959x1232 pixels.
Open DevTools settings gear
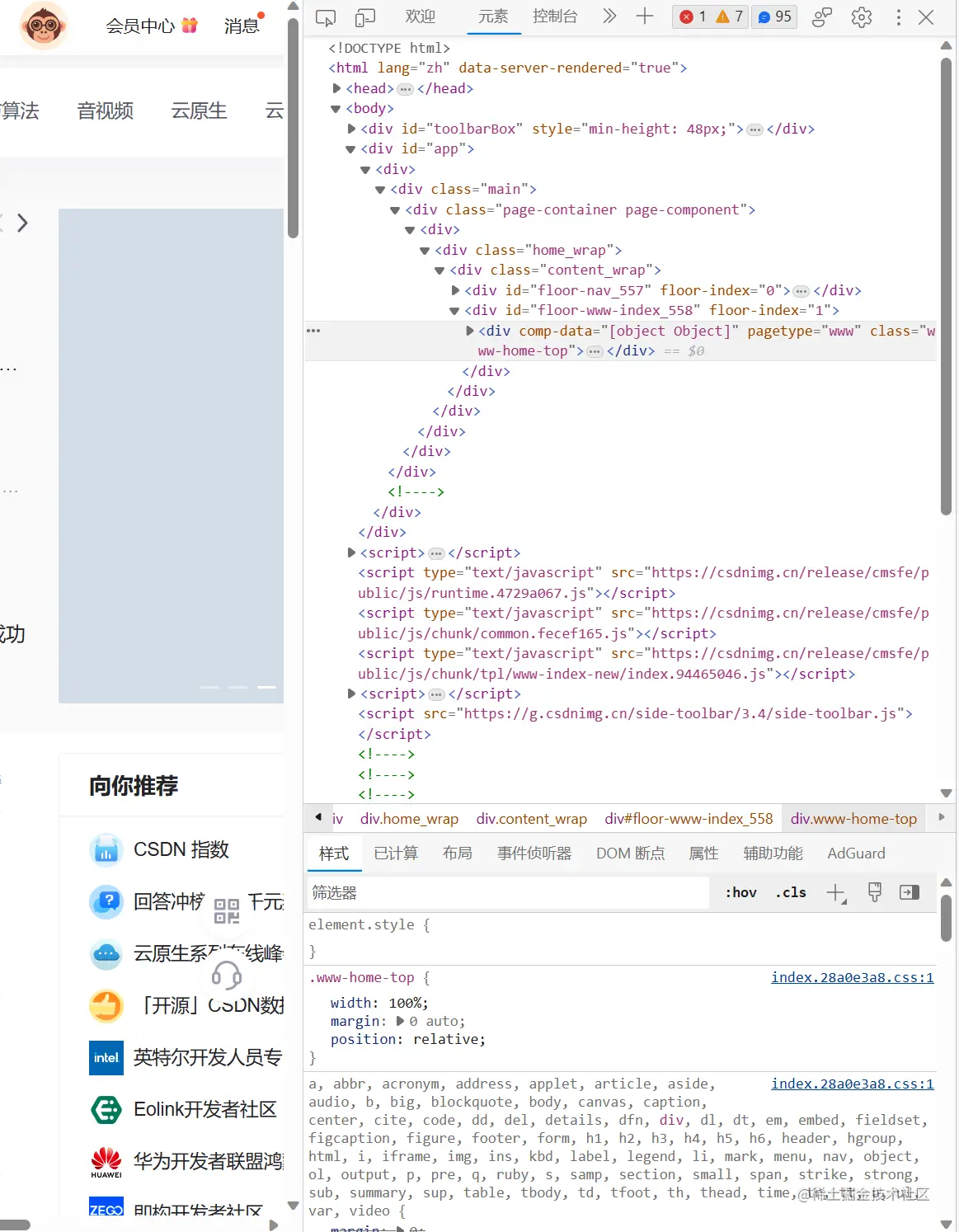(862, 17)
